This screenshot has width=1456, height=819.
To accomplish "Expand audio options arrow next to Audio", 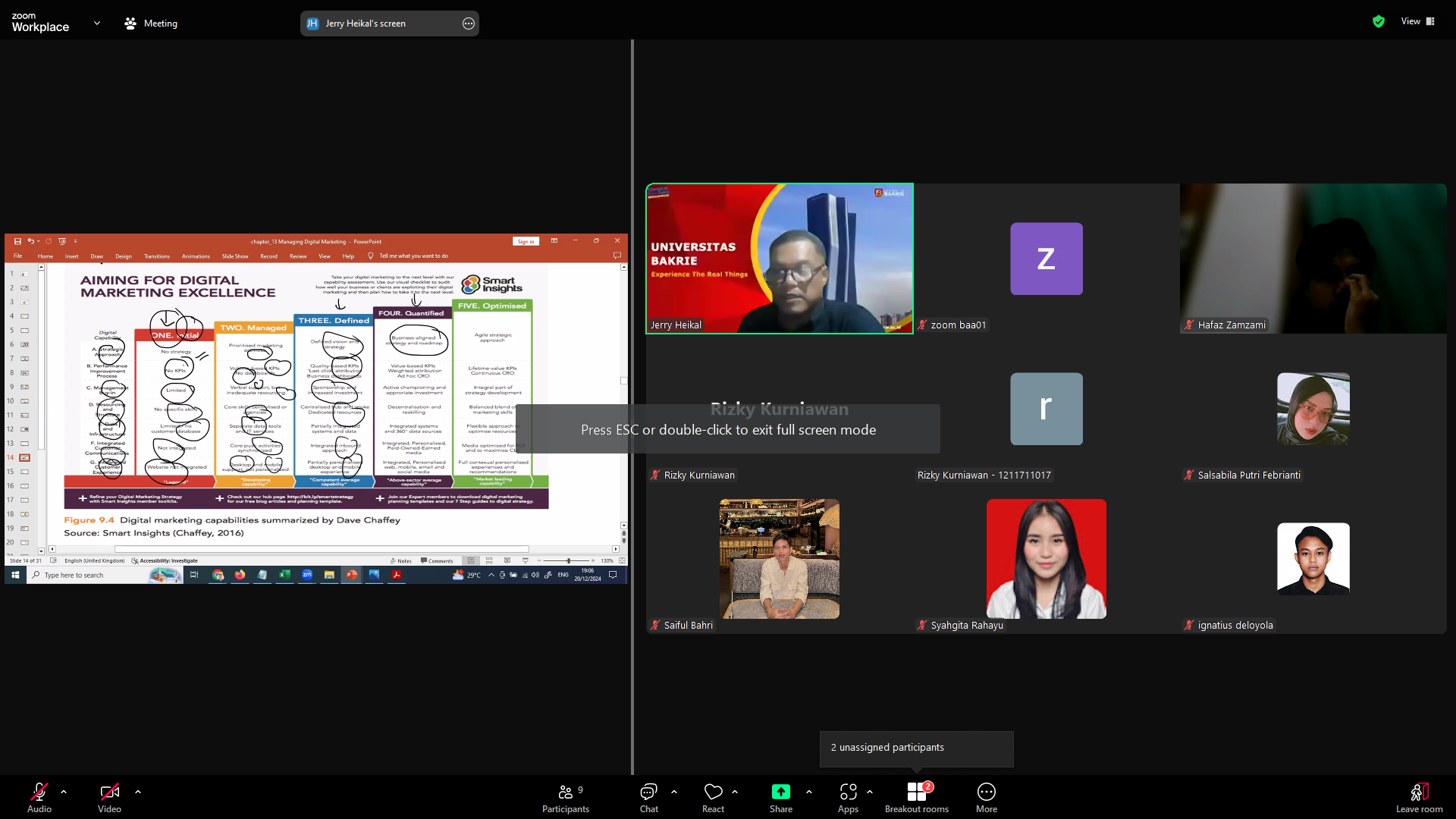I will (64, 792).
